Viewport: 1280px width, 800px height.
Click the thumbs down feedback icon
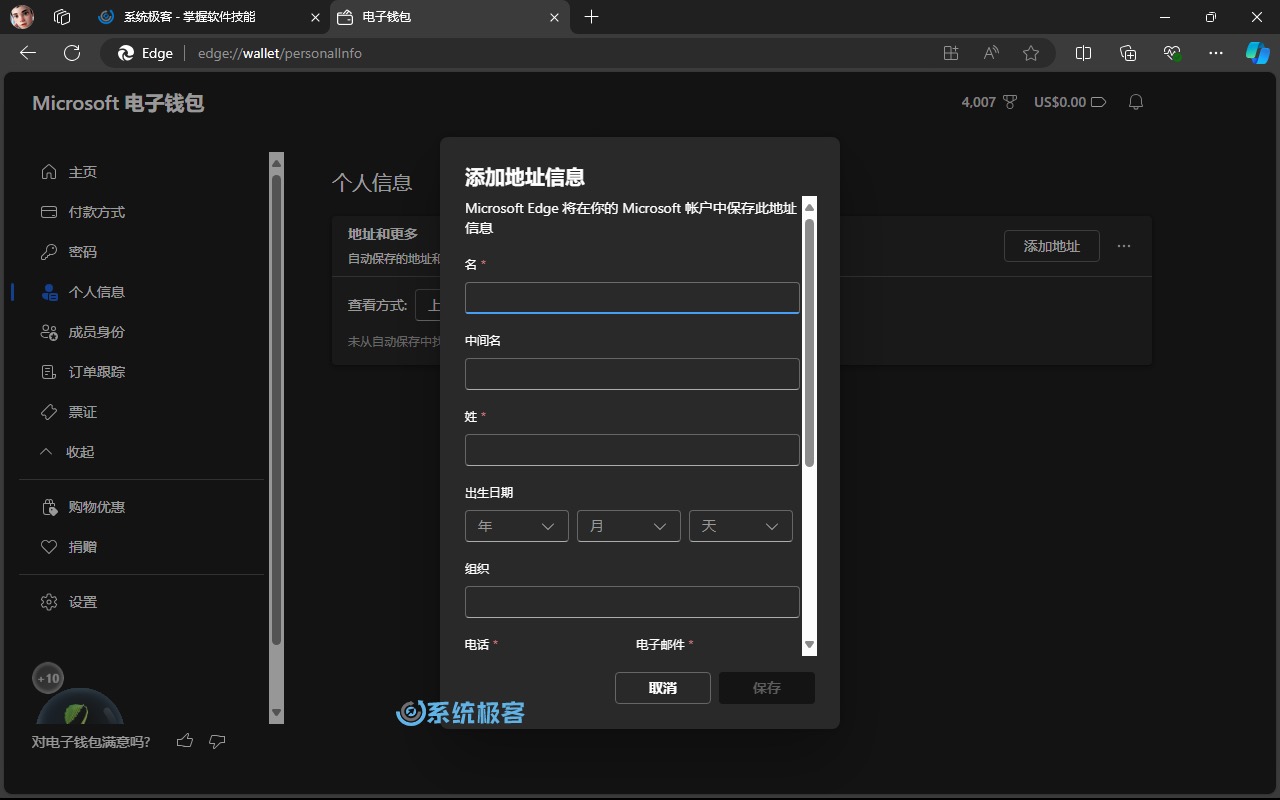pos(217,741)
